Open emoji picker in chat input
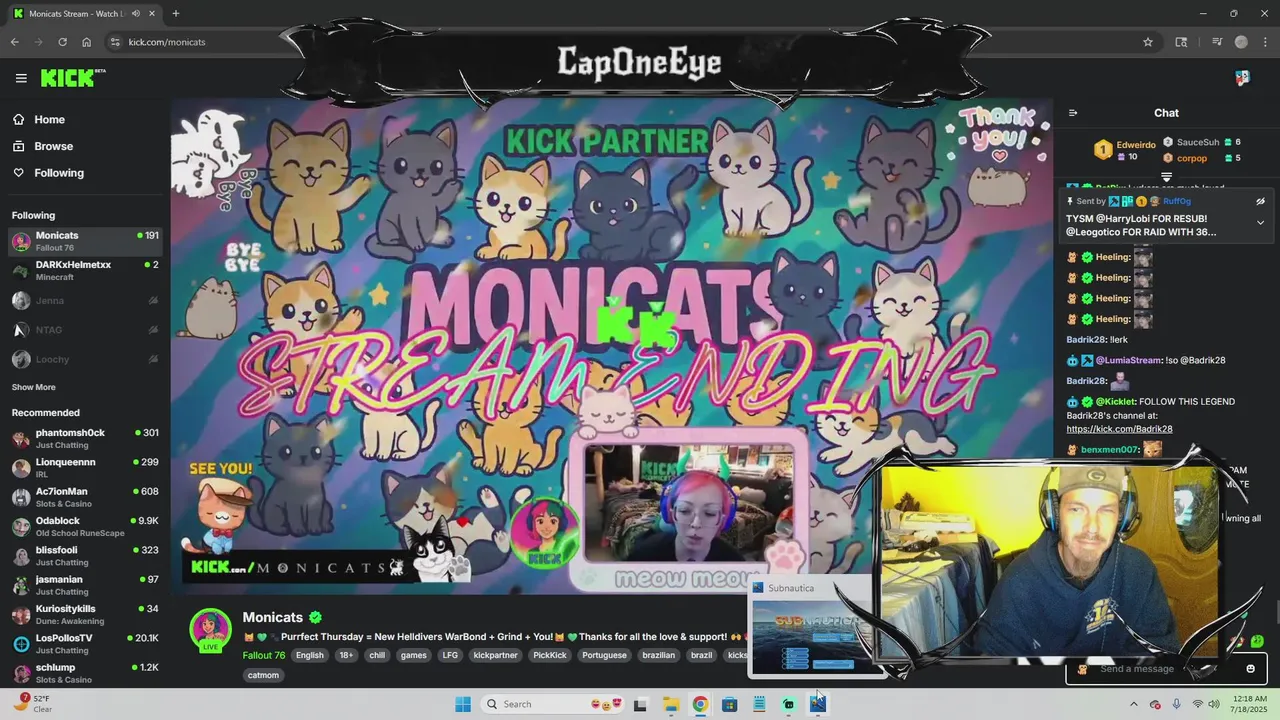Viewport: 1280px width, 720px height. (x=1250, y=669)
